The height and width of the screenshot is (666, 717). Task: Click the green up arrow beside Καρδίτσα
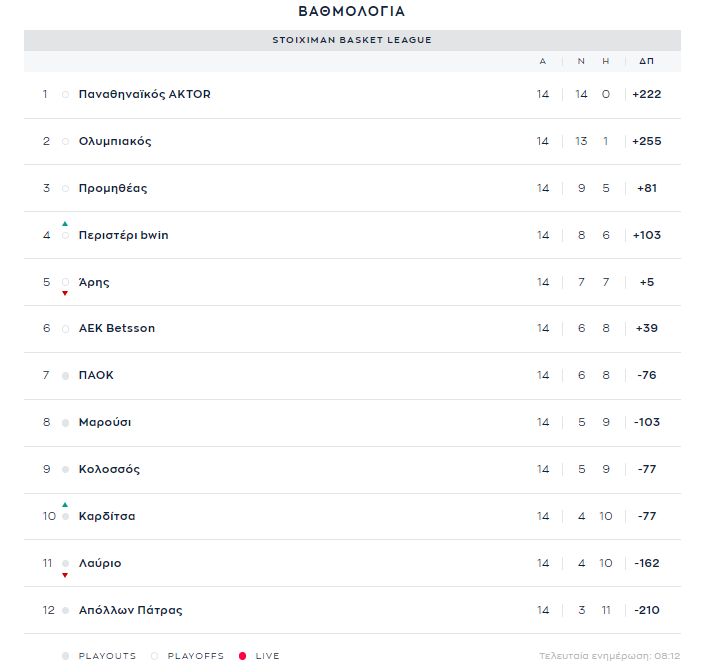[65, 505]
